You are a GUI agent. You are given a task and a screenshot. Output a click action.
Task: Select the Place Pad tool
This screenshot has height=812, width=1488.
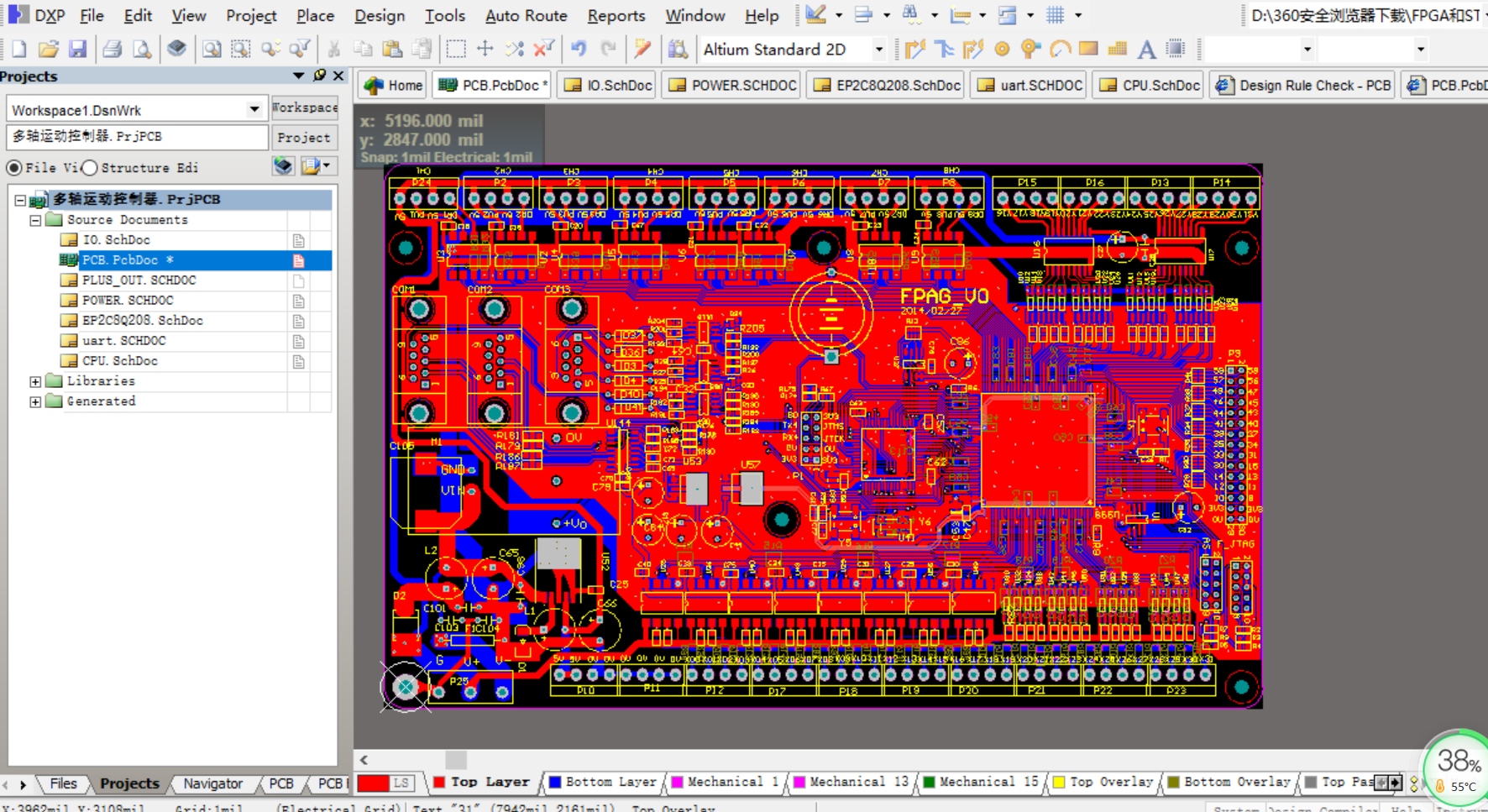(x=1002, y=50)
